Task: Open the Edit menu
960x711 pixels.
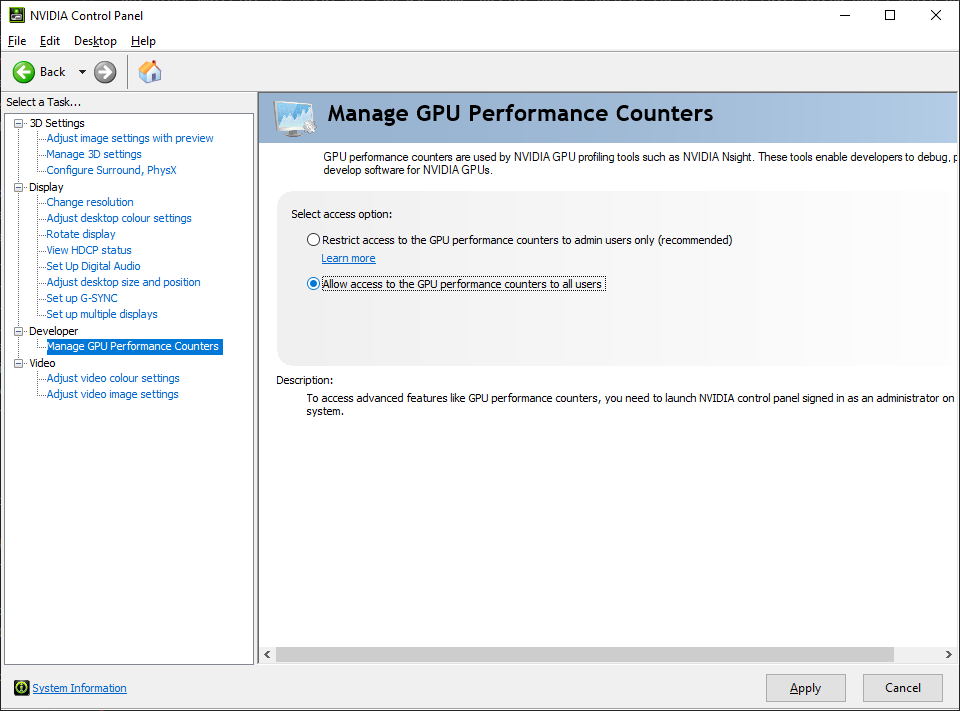Action: 50,41
